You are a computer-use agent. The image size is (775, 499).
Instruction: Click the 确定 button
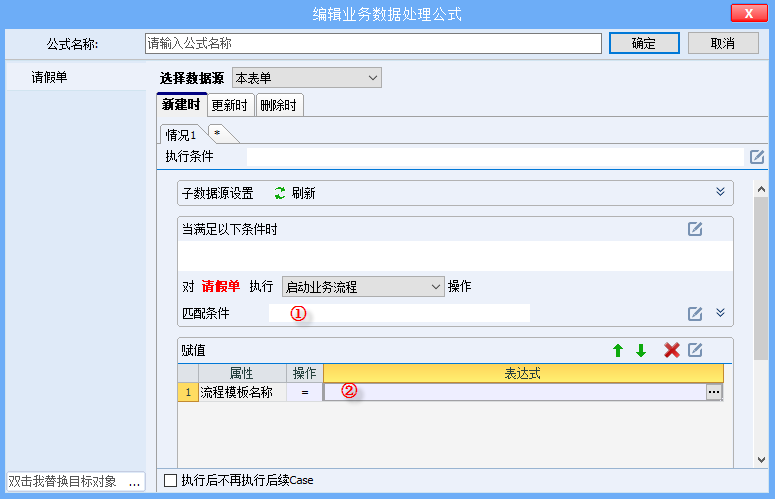click(644, 43)
